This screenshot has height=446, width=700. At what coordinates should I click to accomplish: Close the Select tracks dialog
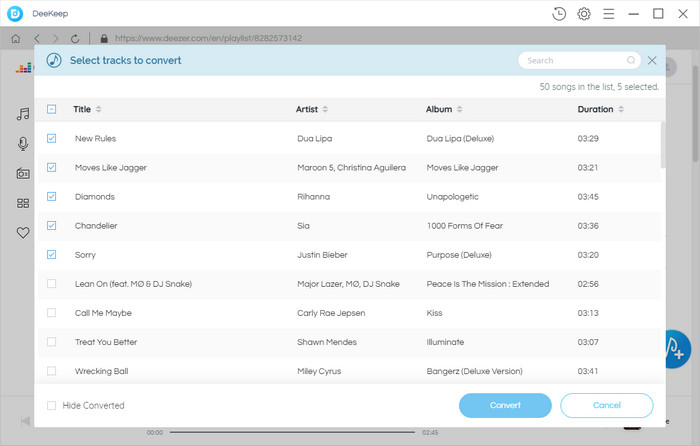[652, 60]
